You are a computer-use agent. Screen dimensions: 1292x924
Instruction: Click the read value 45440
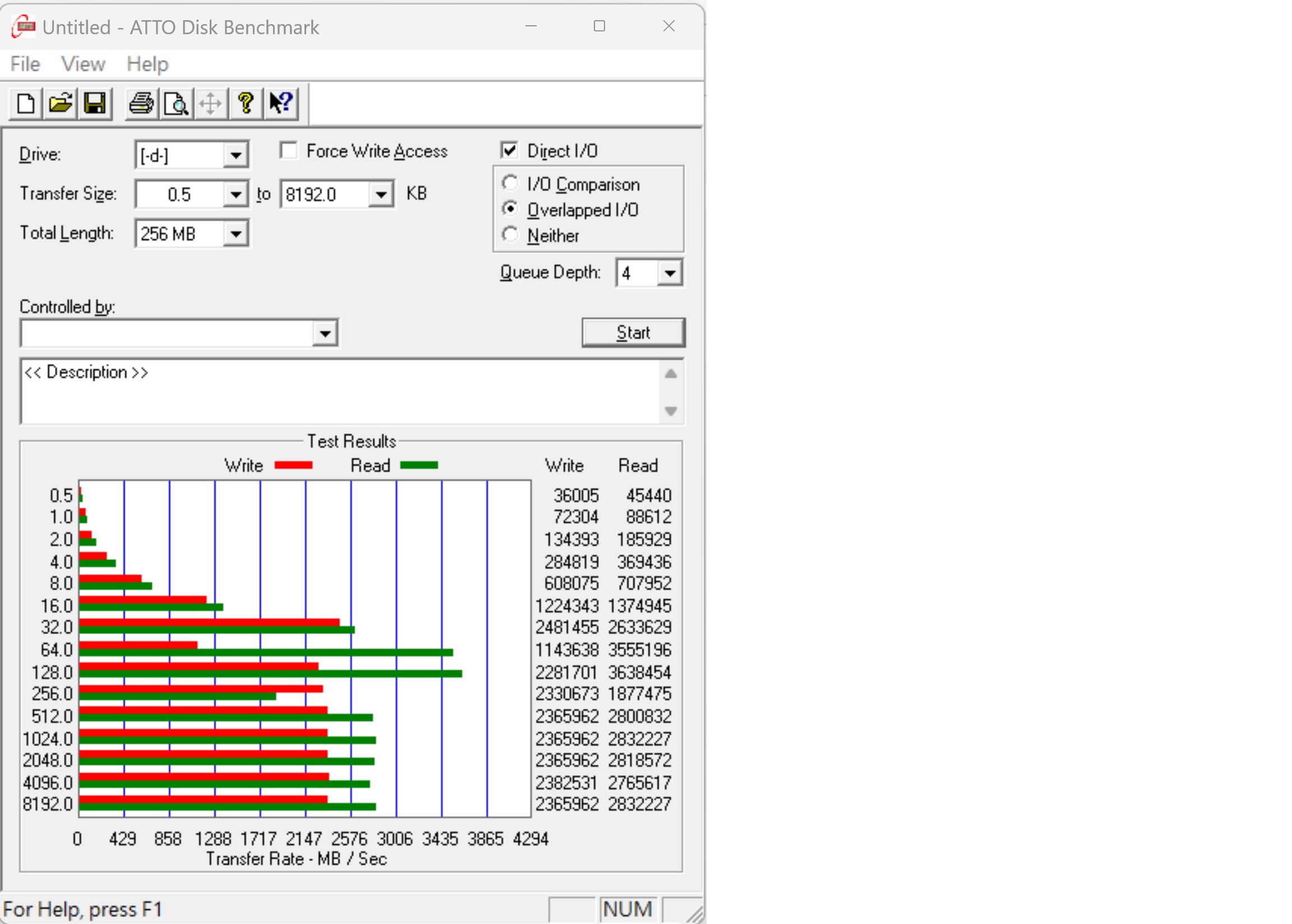click(649, 496)
